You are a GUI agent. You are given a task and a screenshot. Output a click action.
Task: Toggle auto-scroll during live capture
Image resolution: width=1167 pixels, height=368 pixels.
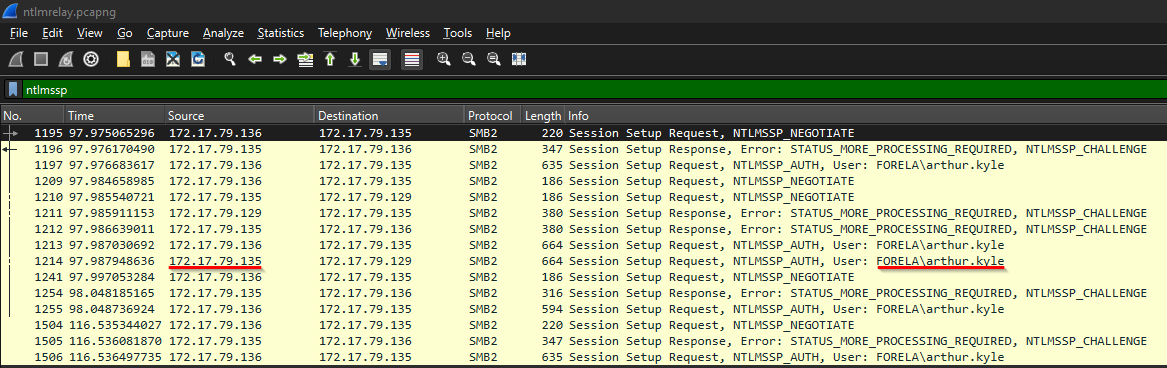click(380, 60)
